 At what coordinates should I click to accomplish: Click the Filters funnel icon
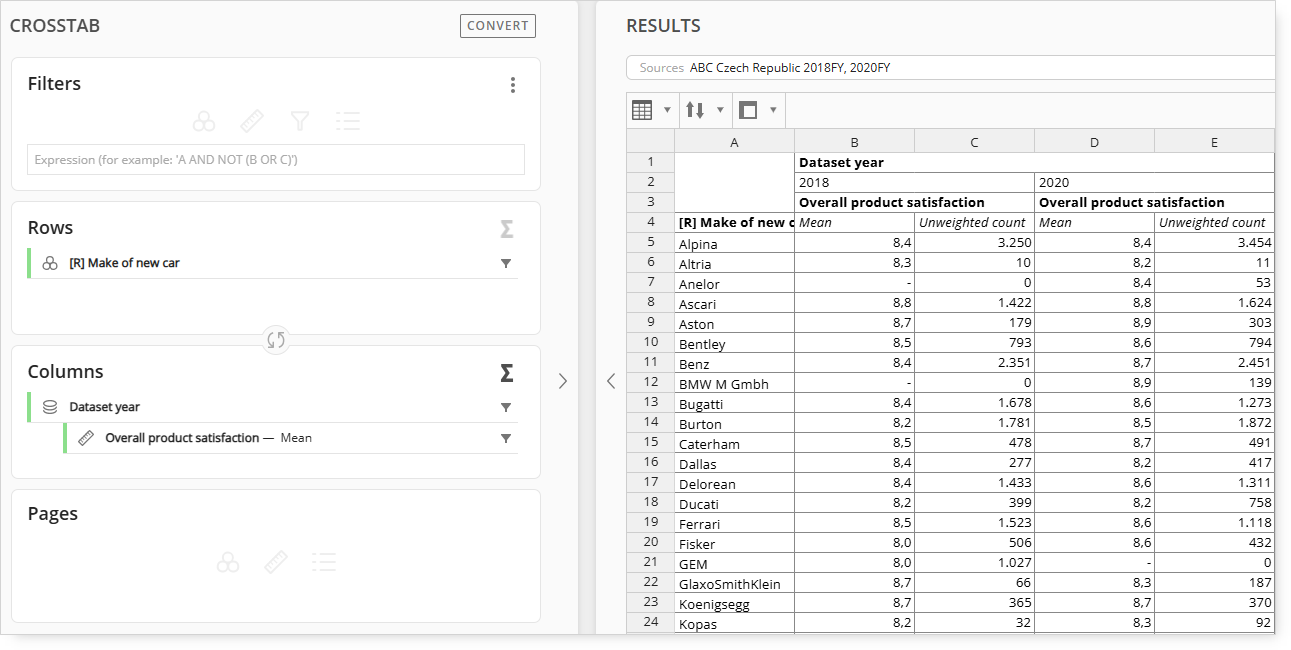coord(299,122)
